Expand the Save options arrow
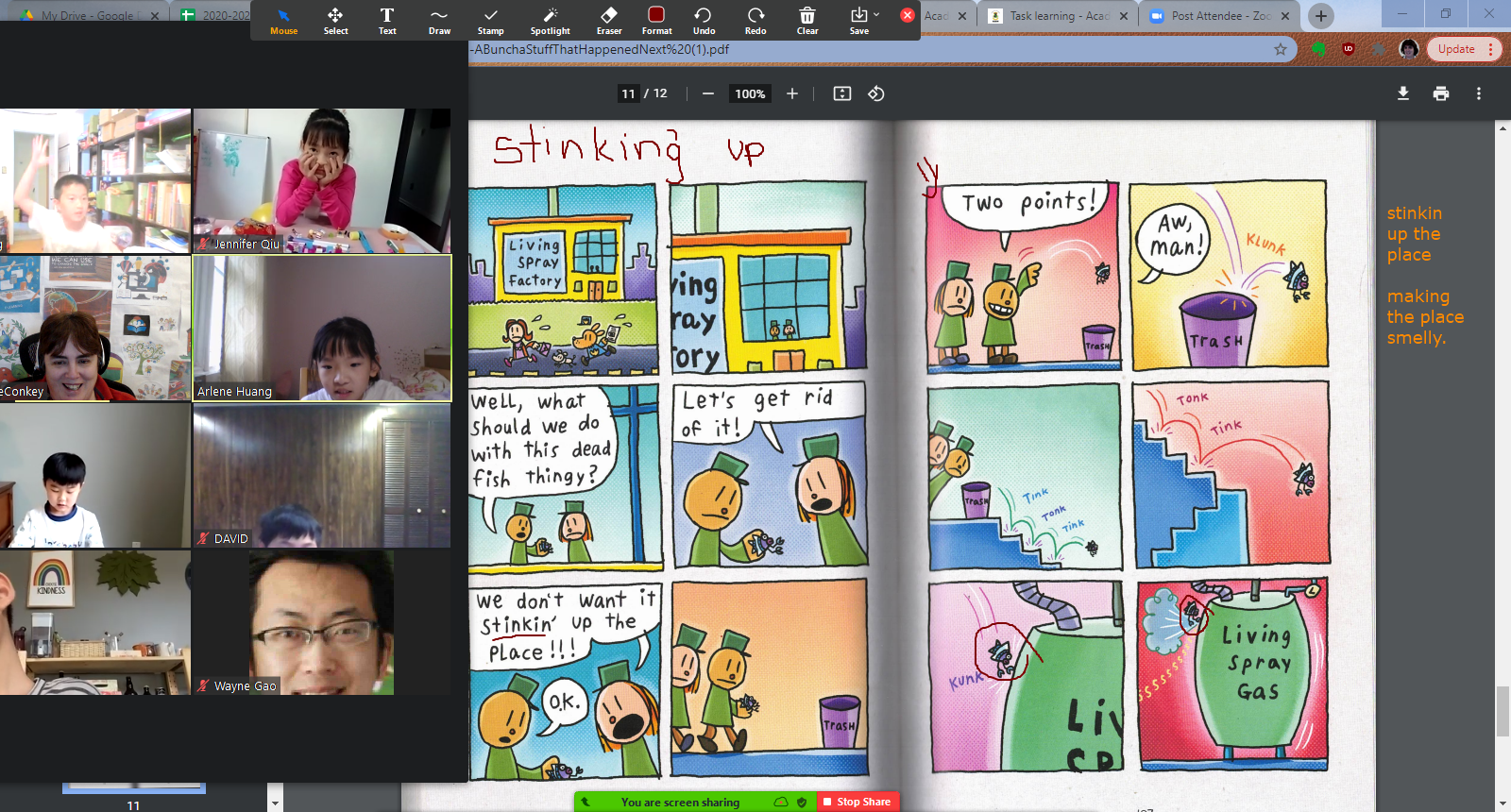The height and width of the screenshot is (812, 1511). coord(876,14)
